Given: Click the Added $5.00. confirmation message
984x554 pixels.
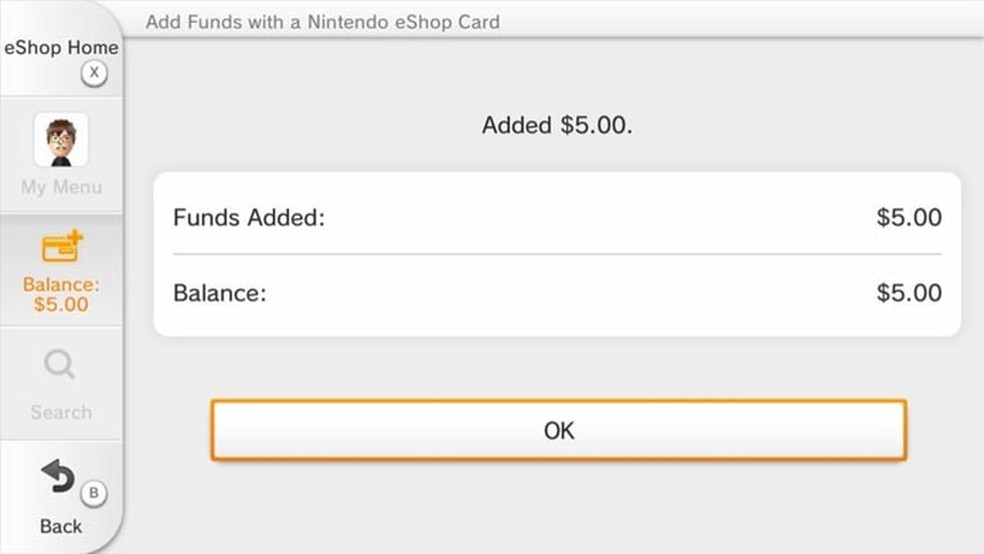Looking at the screenshot, I should (557, 125).
